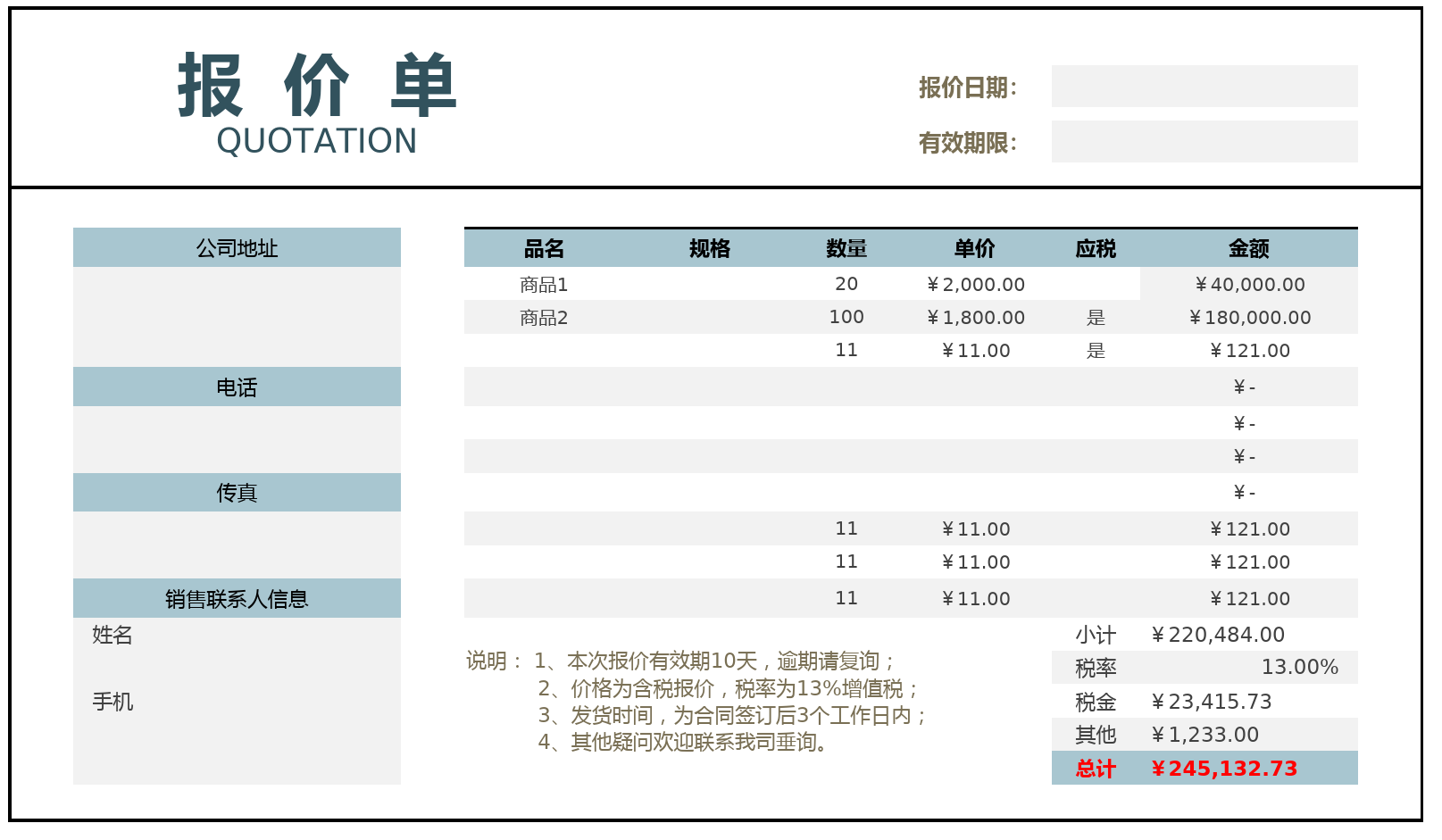Image resolution: width=1442 pixels, height=840 pixels.
Task: Click amount cell ¥40,000.00
Action: coord(1249,285)
